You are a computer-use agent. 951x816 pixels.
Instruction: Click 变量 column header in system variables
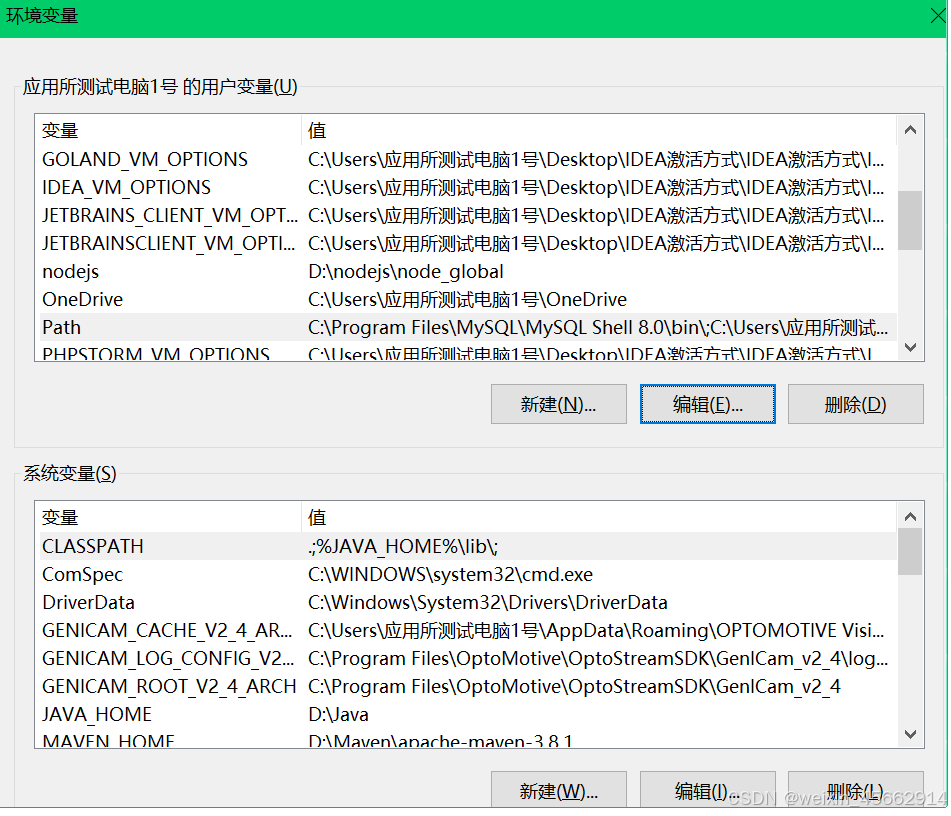(59, 518)
